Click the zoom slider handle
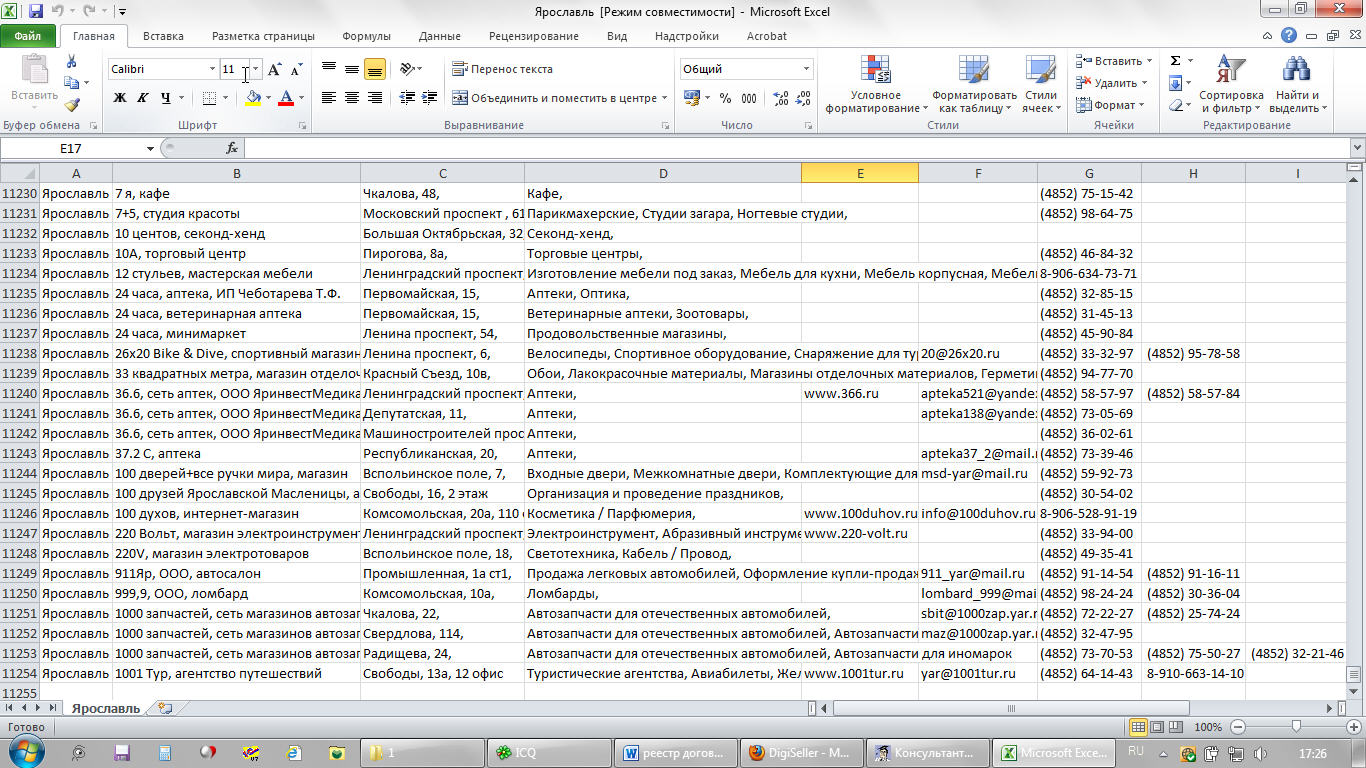Viewport: 1366px width, 768px height. (x=1296, y=727)
